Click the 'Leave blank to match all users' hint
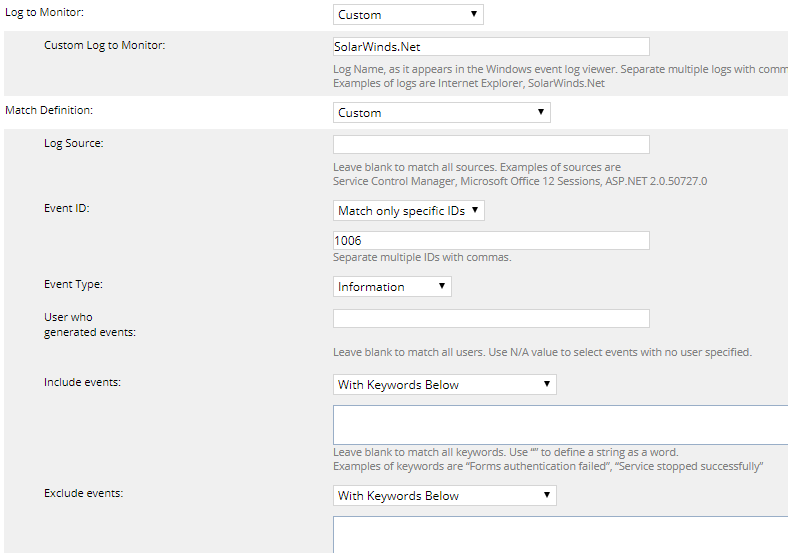The image size is (788, 553). pyautogui.click(x=541, y=352)
